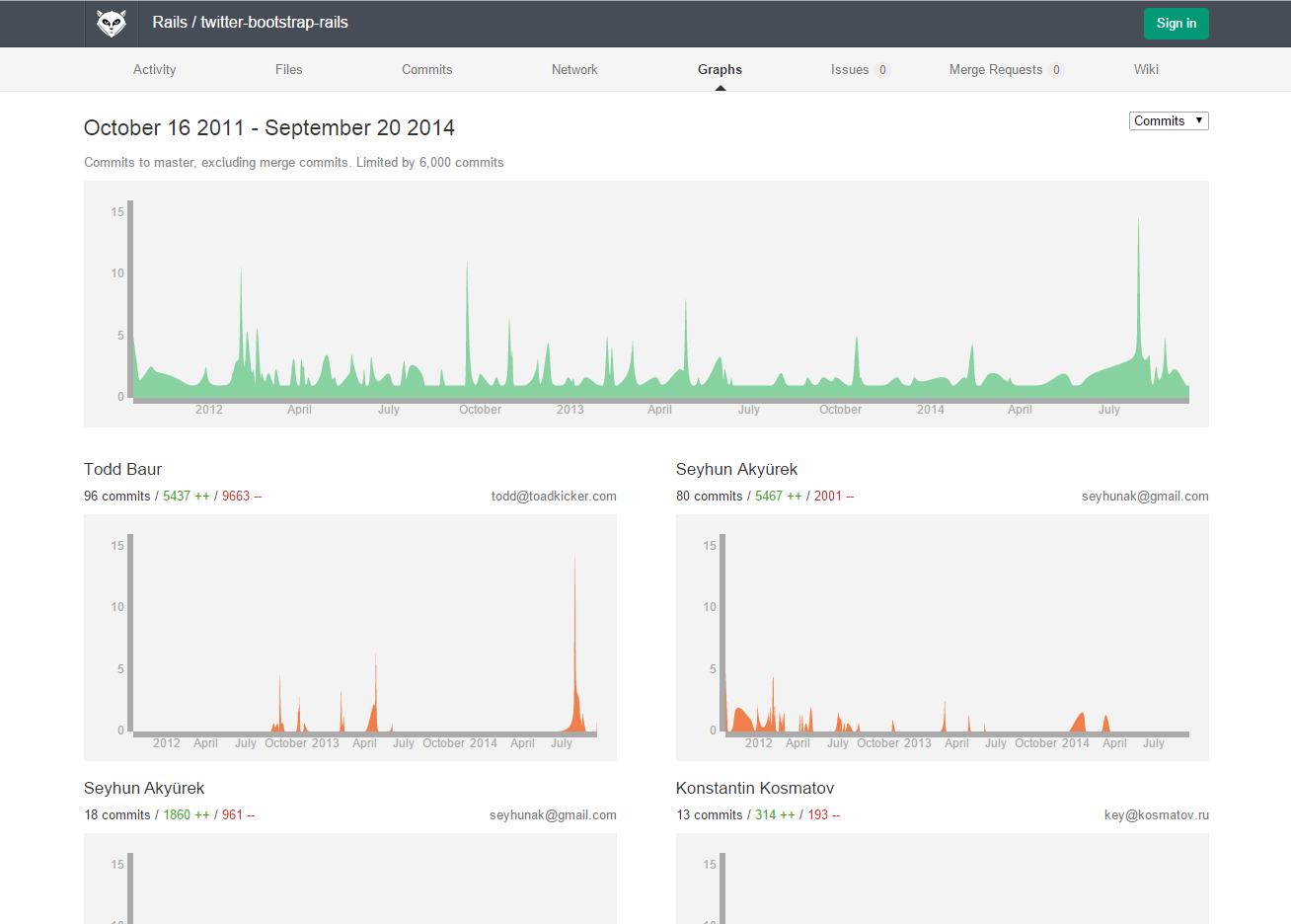1291x924 pixels.
Task: Click the '1860 ++' additions count
Action: point(187,814)
